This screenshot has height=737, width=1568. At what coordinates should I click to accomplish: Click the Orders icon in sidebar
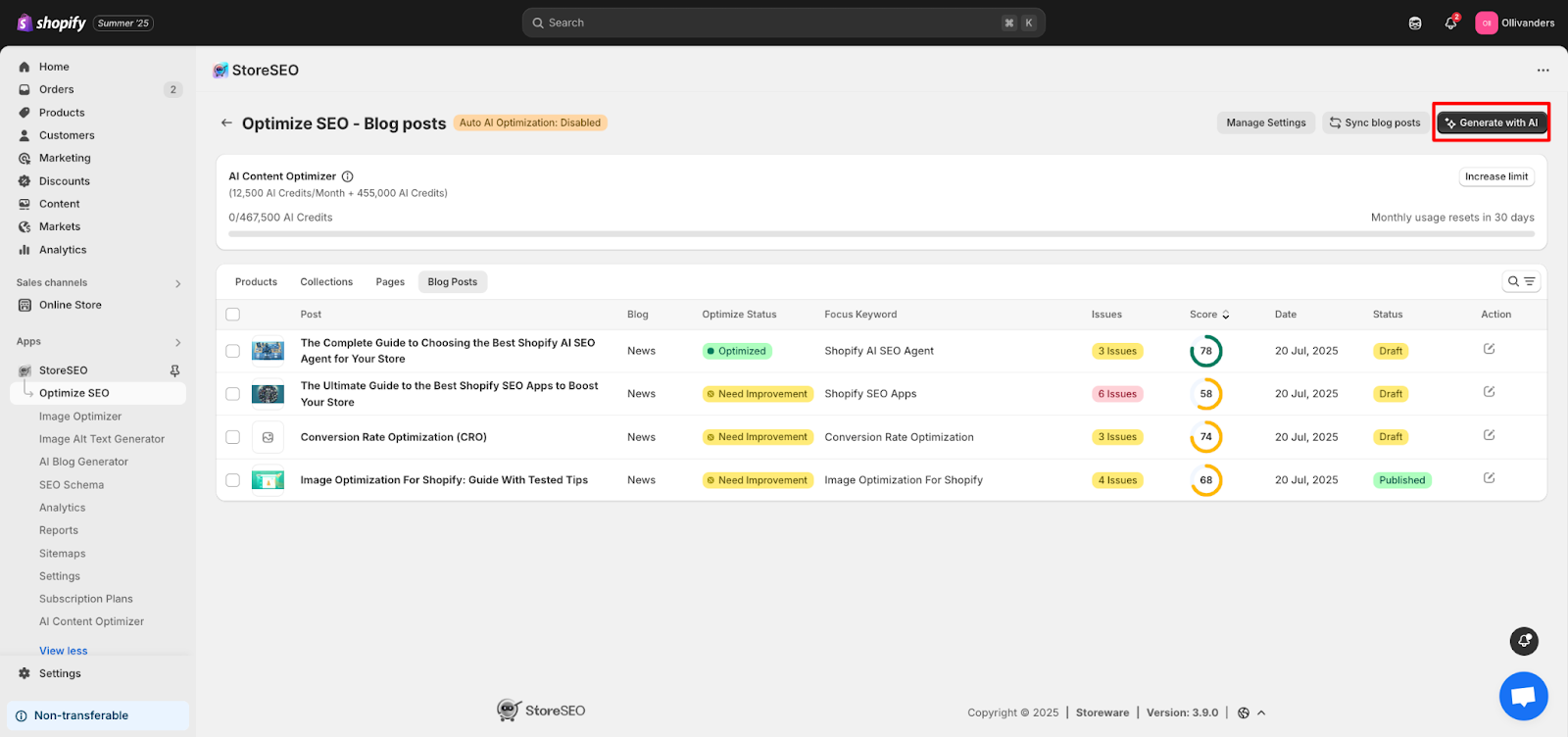point(24,89)
